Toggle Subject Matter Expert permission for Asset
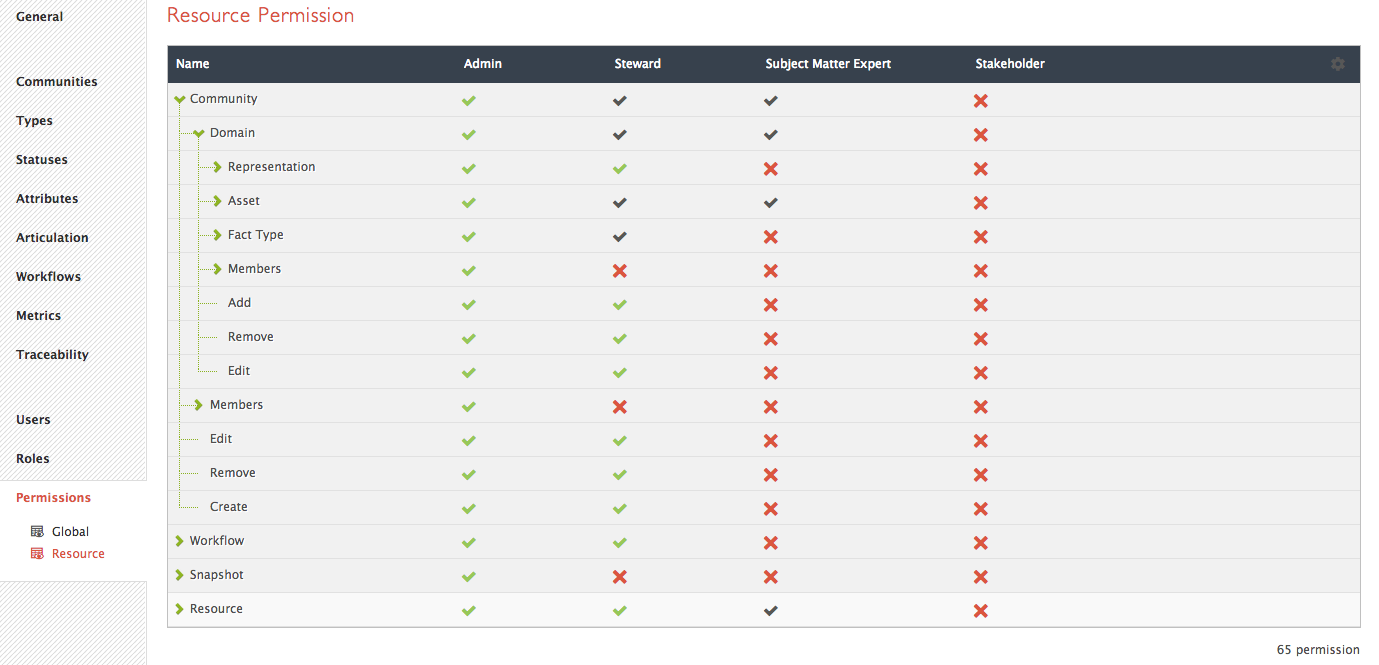 (x=771, y=202)
